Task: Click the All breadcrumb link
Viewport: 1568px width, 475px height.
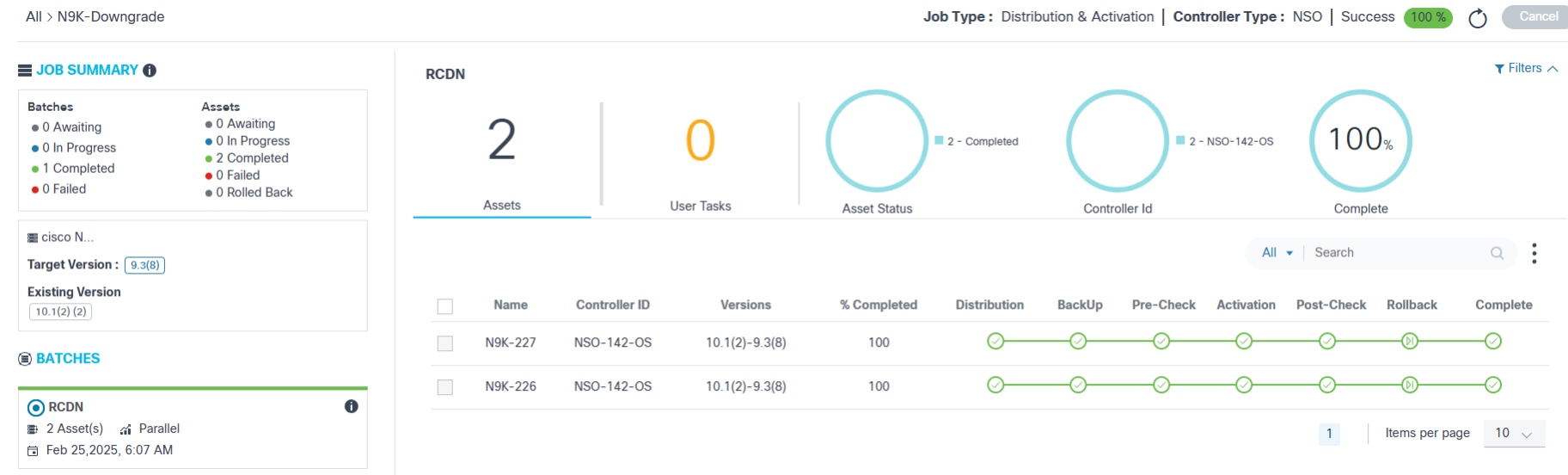Action: click(x=34, y=17)
